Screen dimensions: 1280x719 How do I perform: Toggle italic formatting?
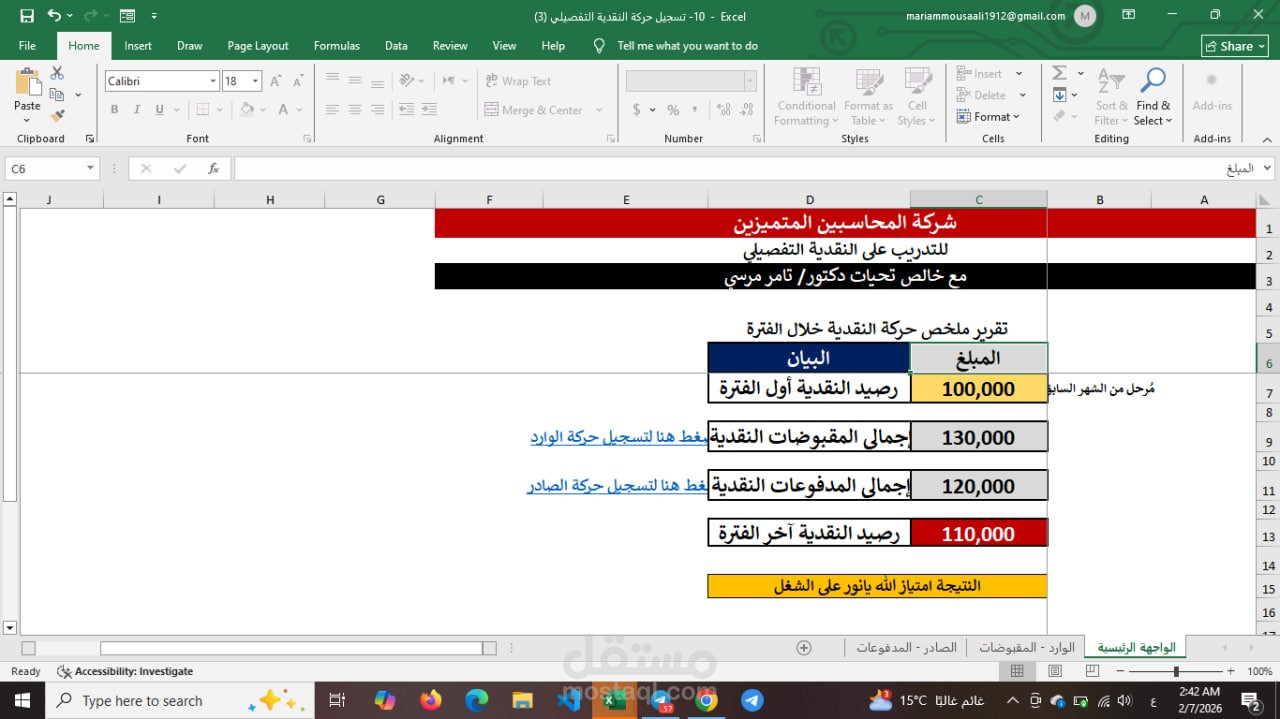(x=136, y=110)
